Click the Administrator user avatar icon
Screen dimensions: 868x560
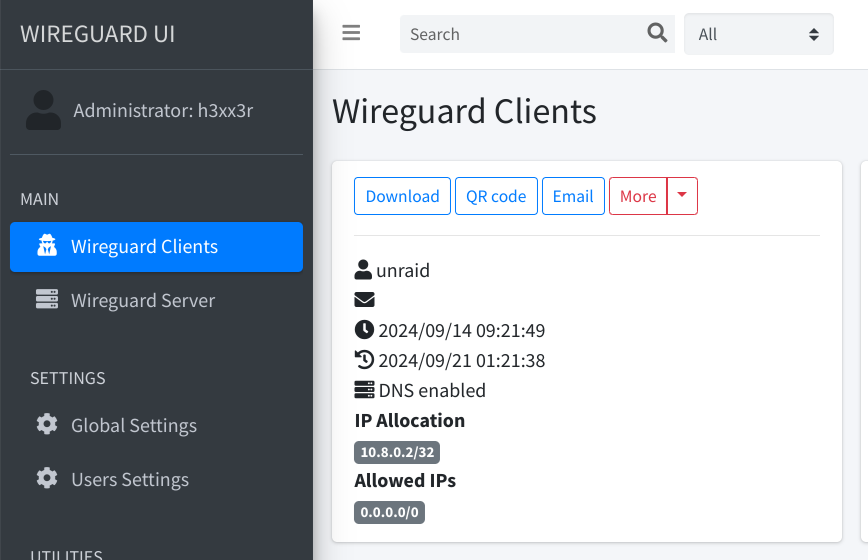pyautogui.click(x=44, y=110)
